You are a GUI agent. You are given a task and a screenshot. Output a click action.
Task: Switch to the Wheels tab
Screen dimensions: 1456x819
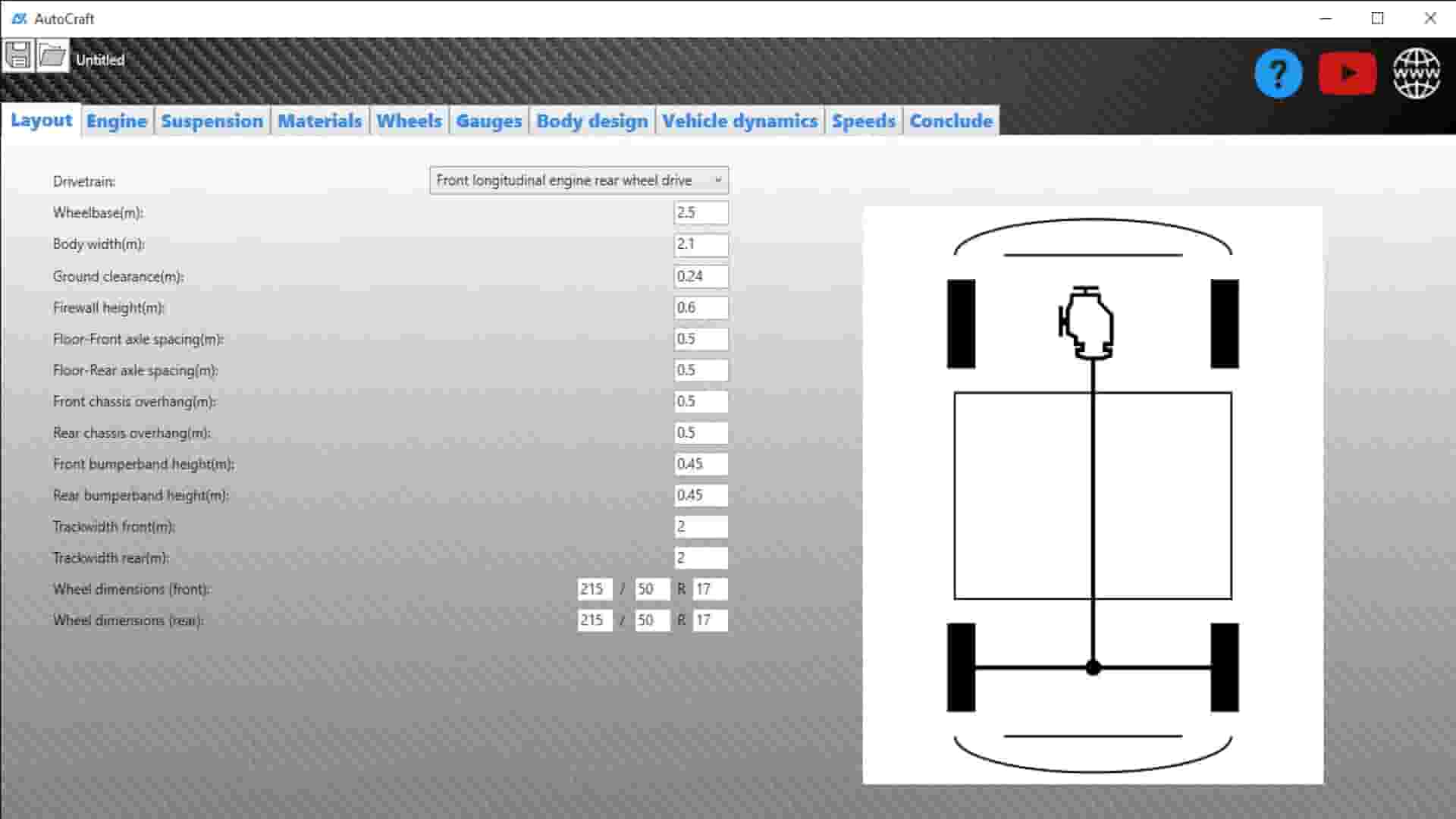click(409, 121)
